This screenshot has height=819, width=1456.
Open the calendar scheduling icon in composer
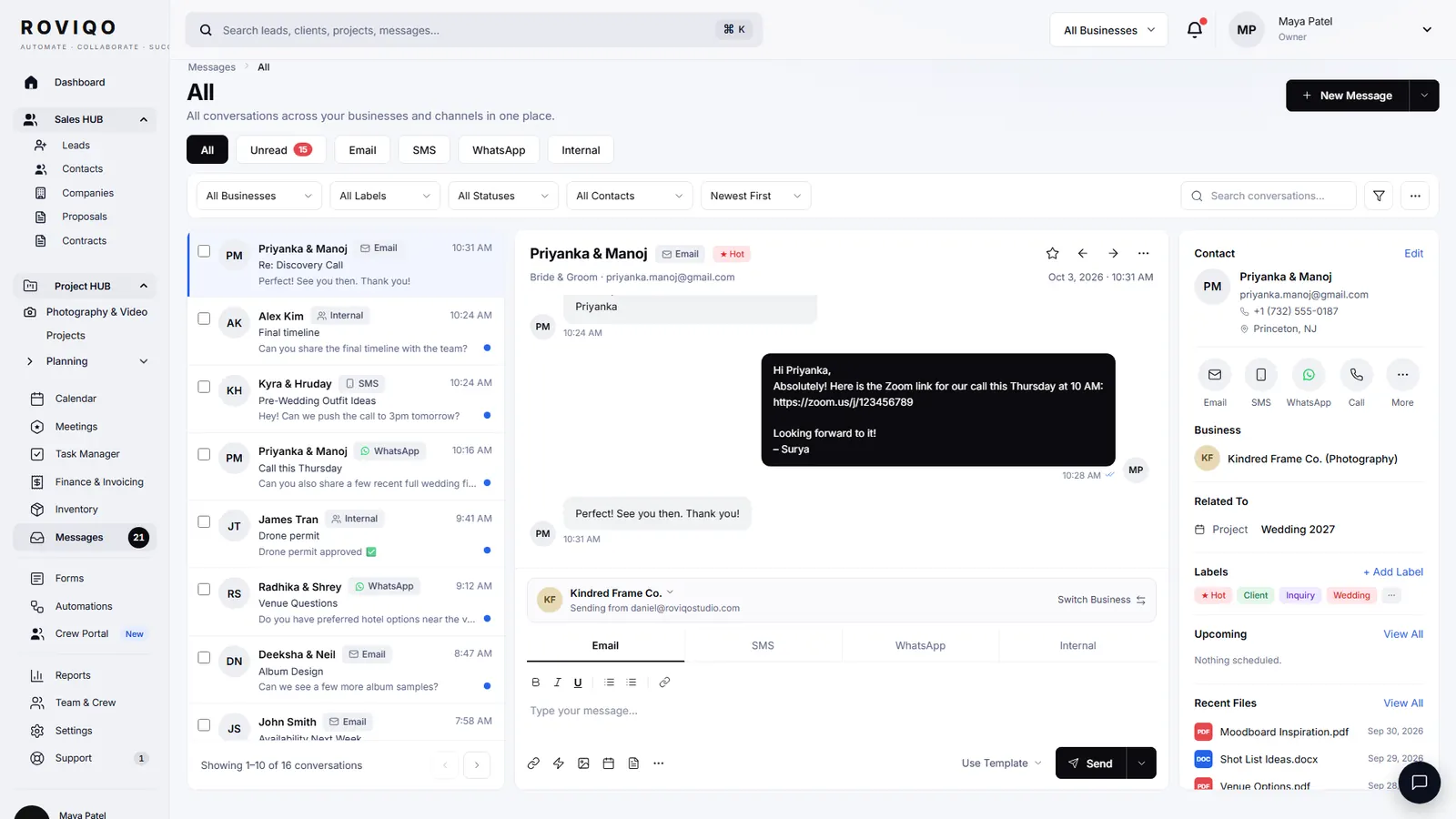(609, 763)
